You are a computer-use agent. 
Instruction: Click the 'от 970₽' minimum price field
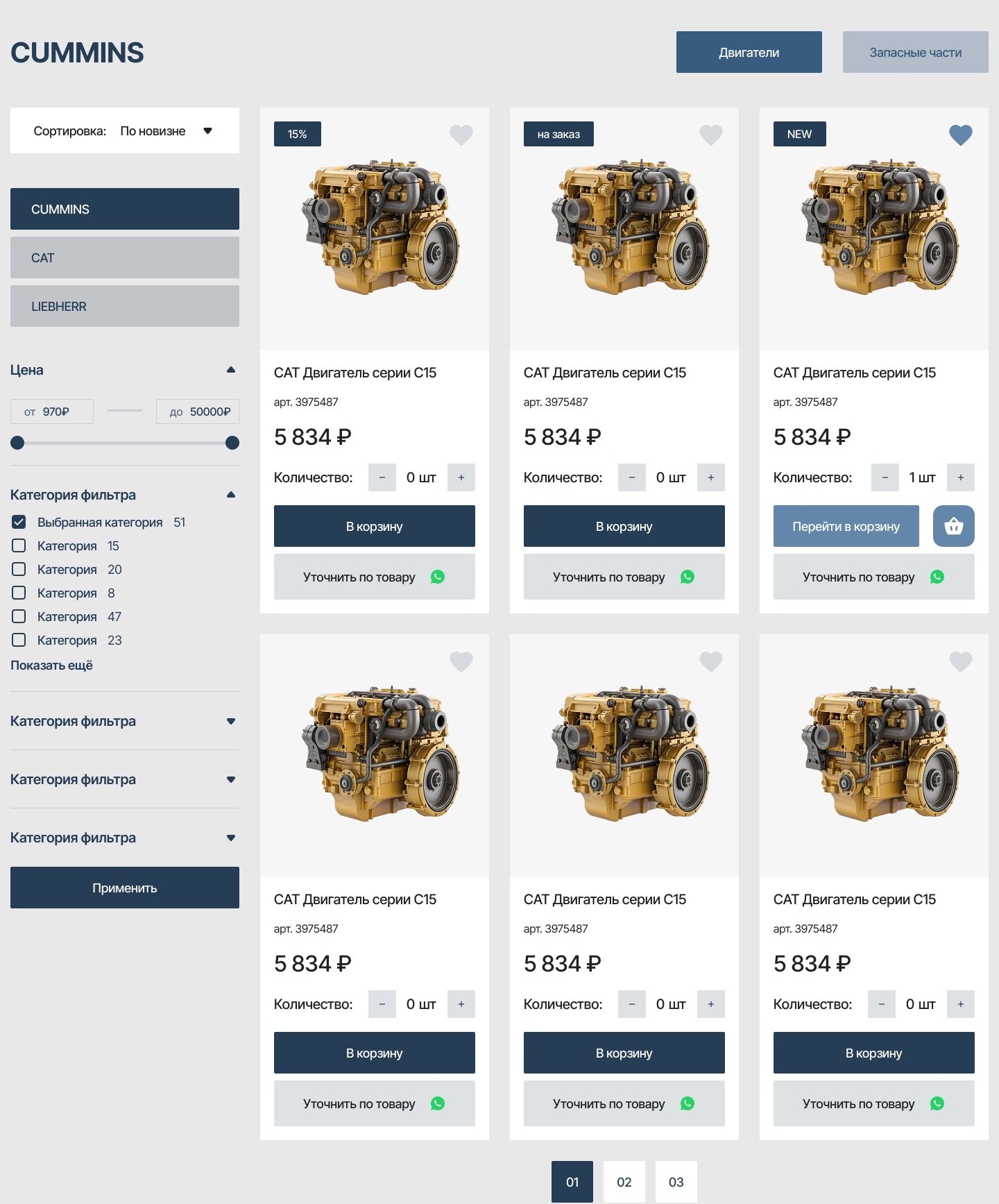click(52, 412)
